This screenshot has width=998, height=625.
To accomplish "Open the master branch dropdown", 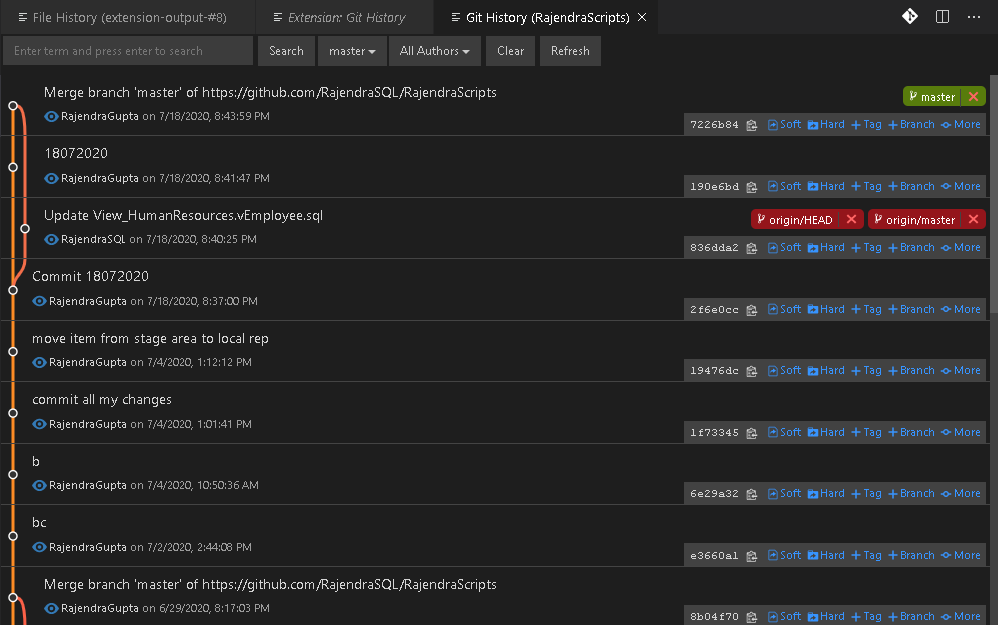I will (x=352, y=51).
